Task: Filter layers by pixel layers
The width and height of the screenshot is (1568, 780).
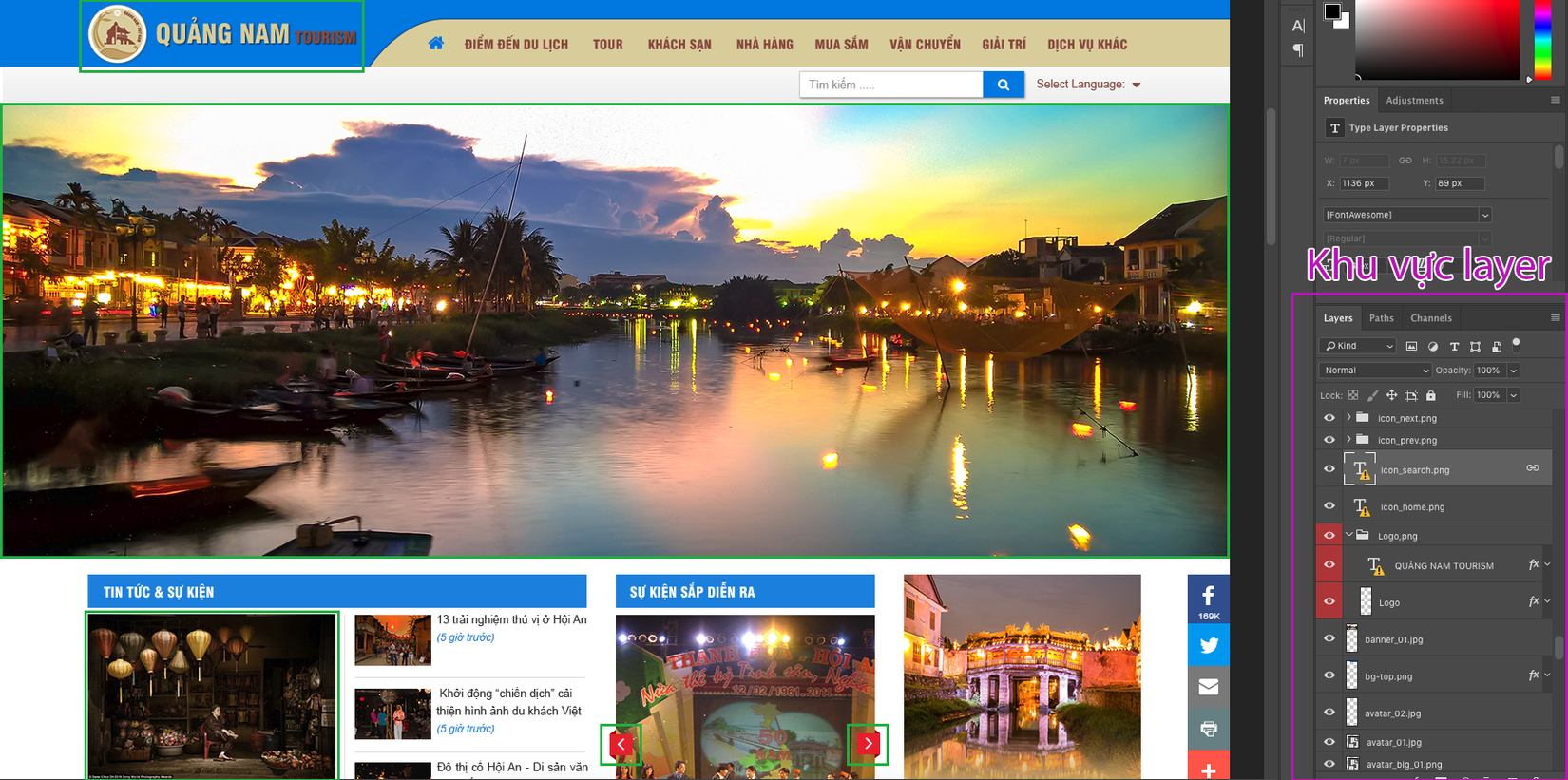Action: [1411, 347]
